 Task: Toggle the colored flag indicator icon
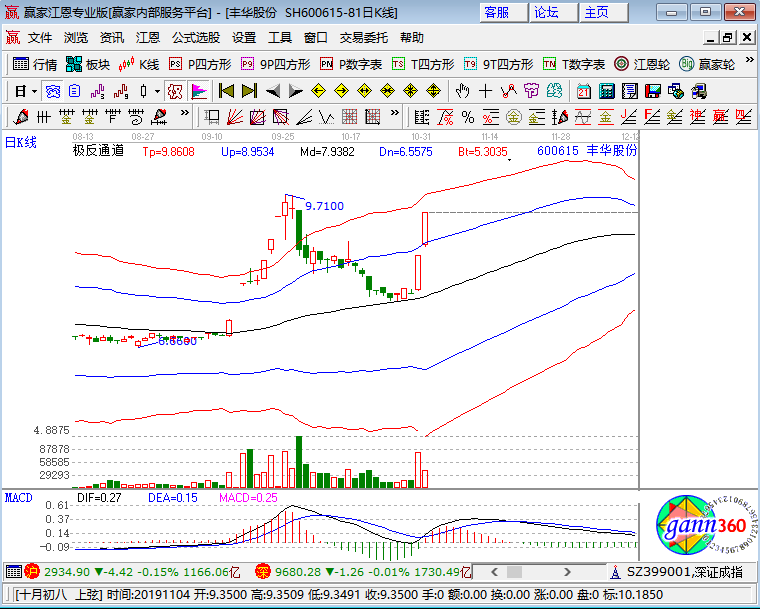click(198, 91)
